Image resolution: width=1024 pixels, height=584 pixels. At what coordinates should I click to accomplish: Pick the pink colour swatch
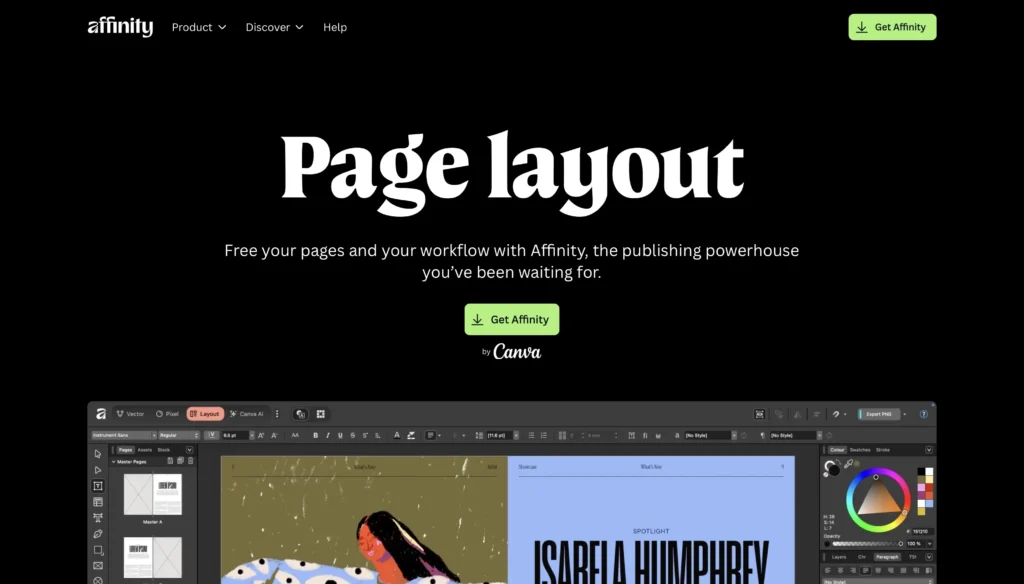tap(921, 487)
